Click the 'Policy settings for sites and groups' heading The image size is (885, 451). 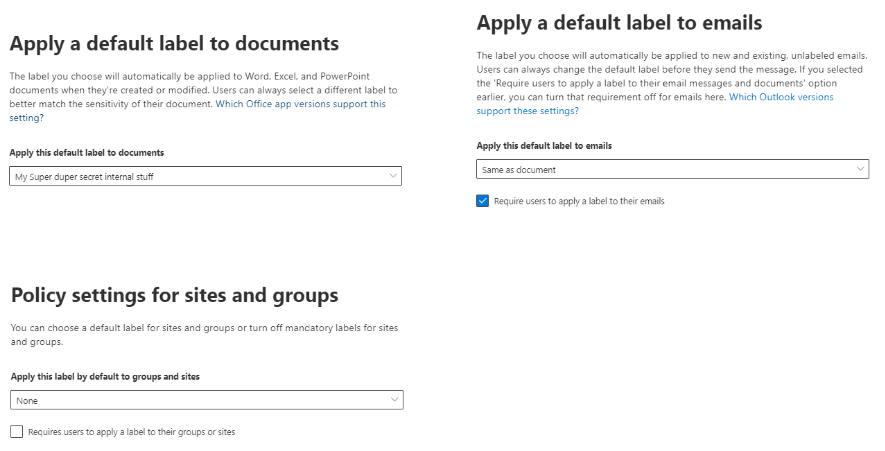point(174,295)
